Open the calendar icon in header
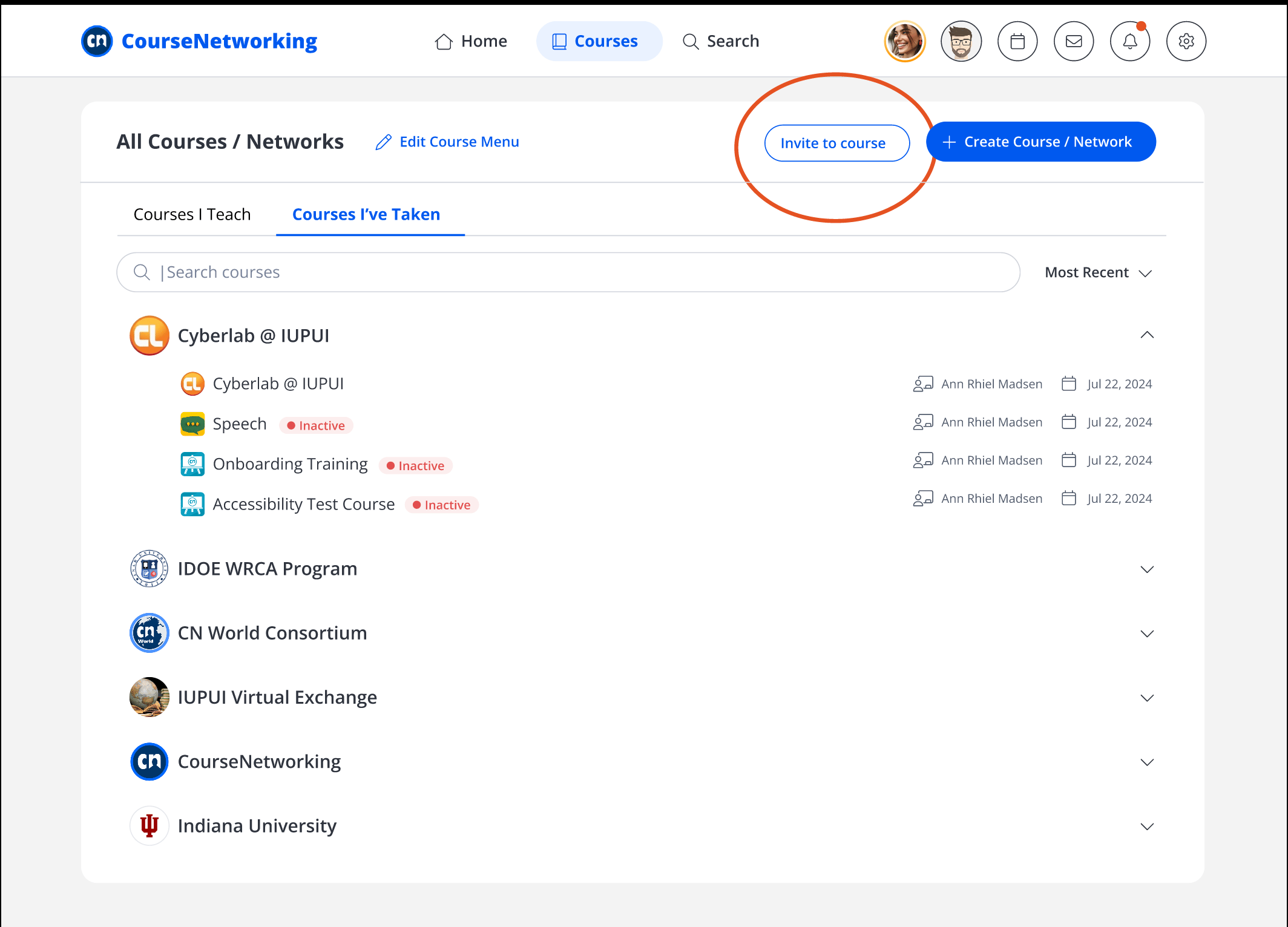The height and width of the screenshot is (927, 1288). [1017, 41]
